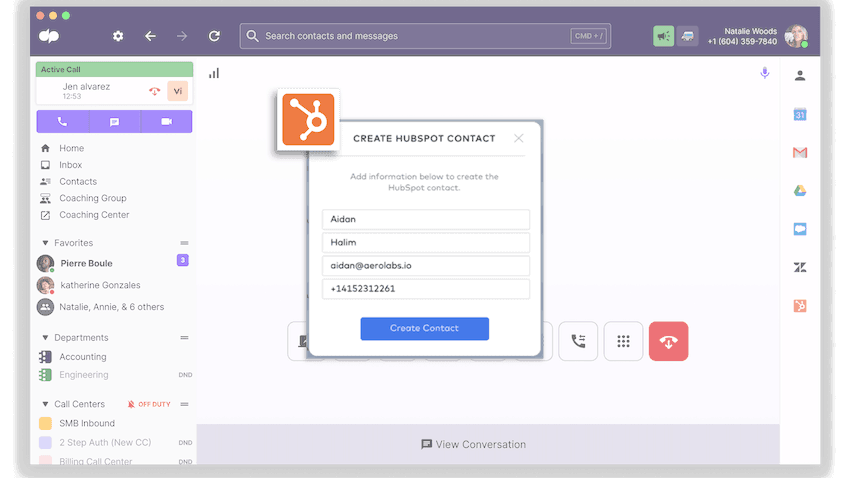Open settings gear in top bar
This screenshot has height=478, width=850.
[x=118, y=36]
